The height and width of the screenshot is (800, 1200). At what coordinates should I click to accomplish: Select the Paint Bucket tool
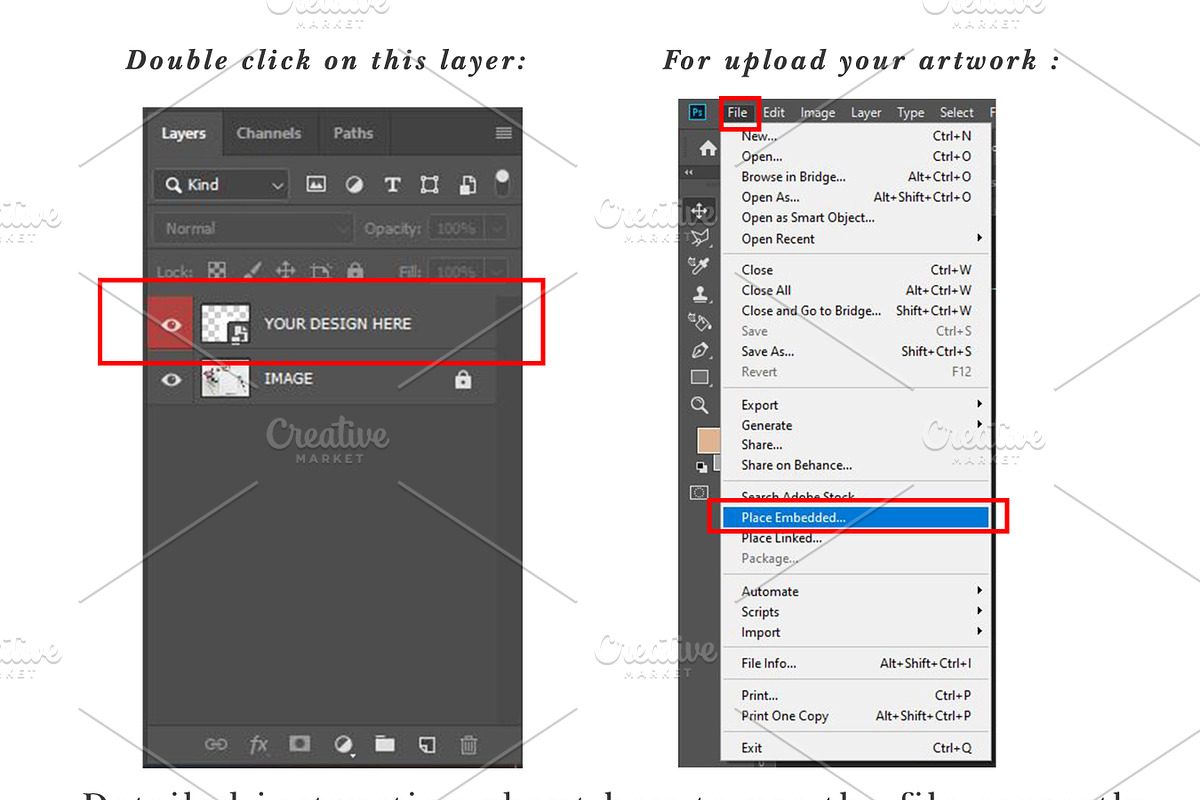coord(700,322)
